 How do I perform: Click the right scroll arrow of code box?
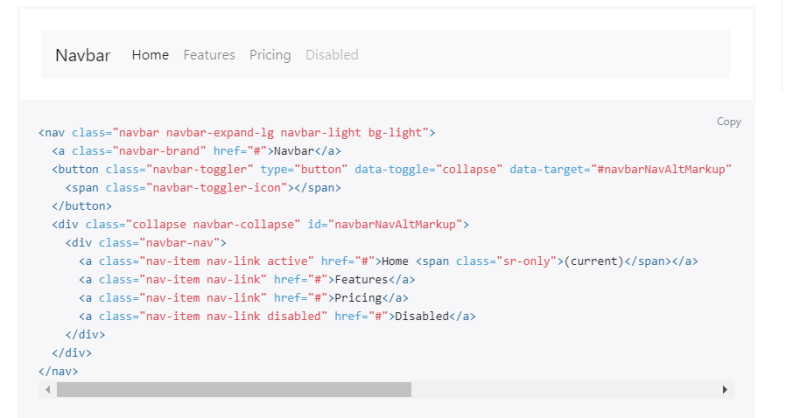tap(725, 389)
